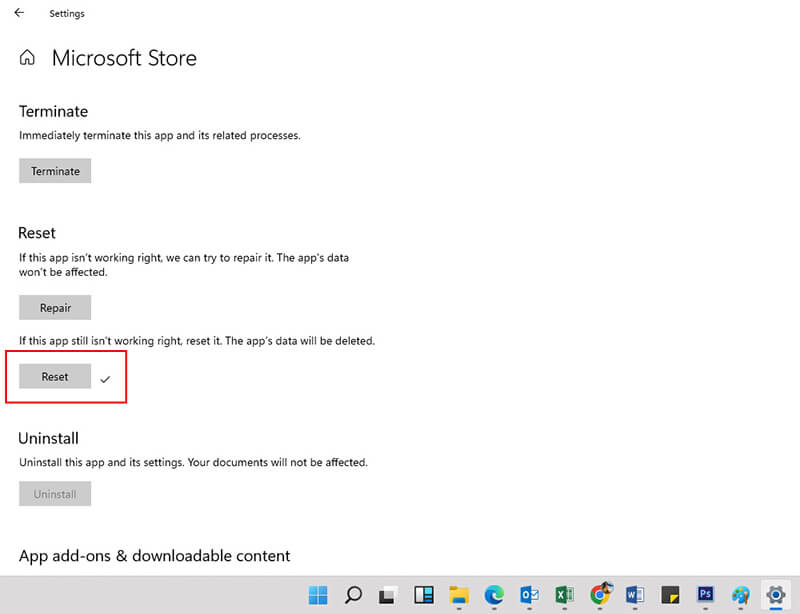The height and width of the screenshot is (614, 800).
Task: Click 'Your documents will not be affected' text
Action: tap(278, 462)
